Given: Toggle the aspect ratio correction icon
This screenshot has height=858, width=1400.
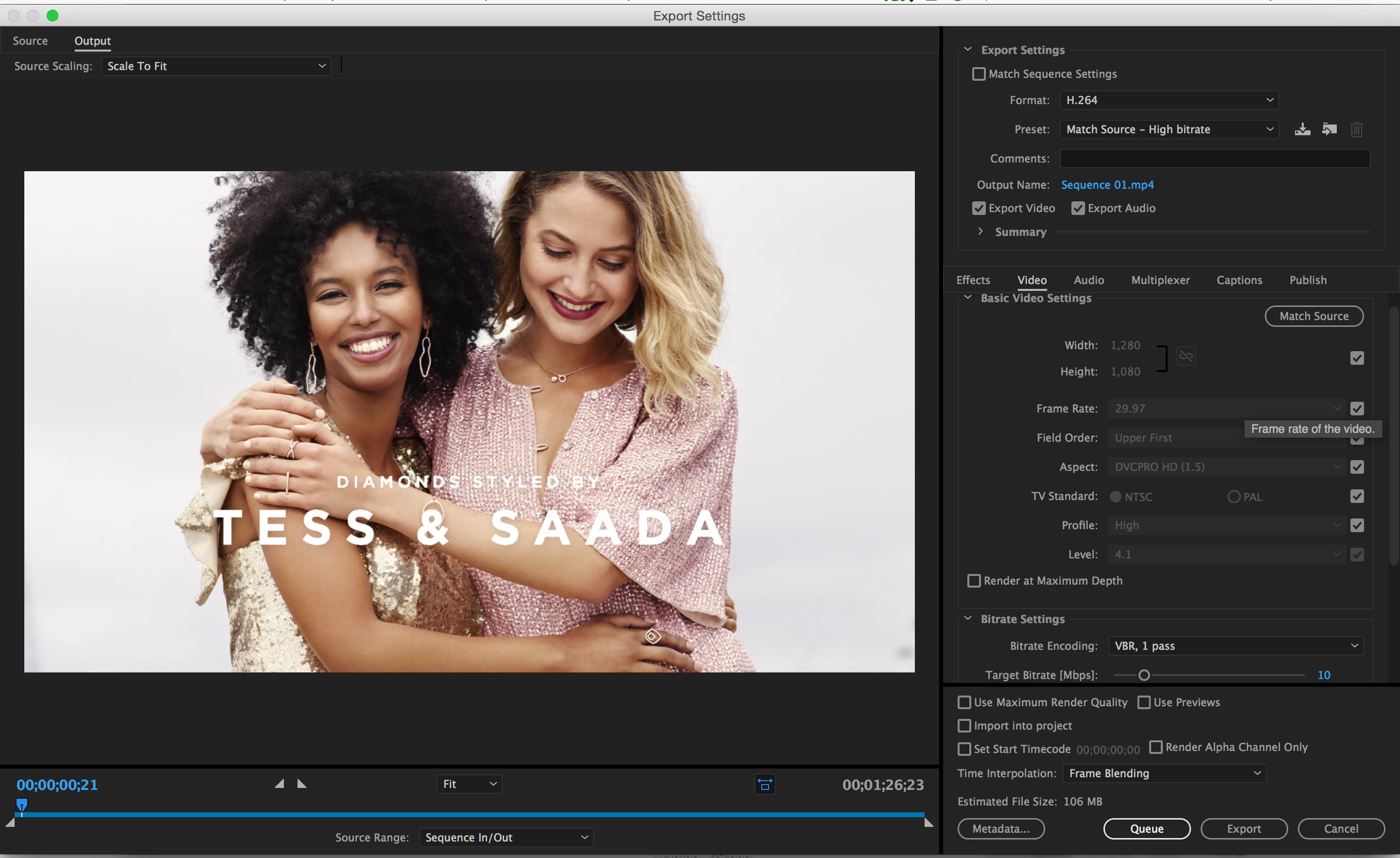Looking at the screenshot, I should coord(765,785).
